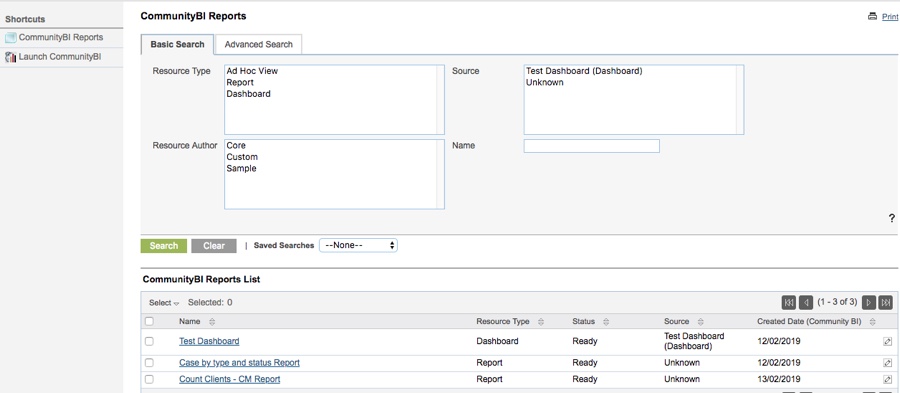The image size is (900, 393).
Task: Open the CommunityBI Reports shortcut icon
Action: pos(10,38)
